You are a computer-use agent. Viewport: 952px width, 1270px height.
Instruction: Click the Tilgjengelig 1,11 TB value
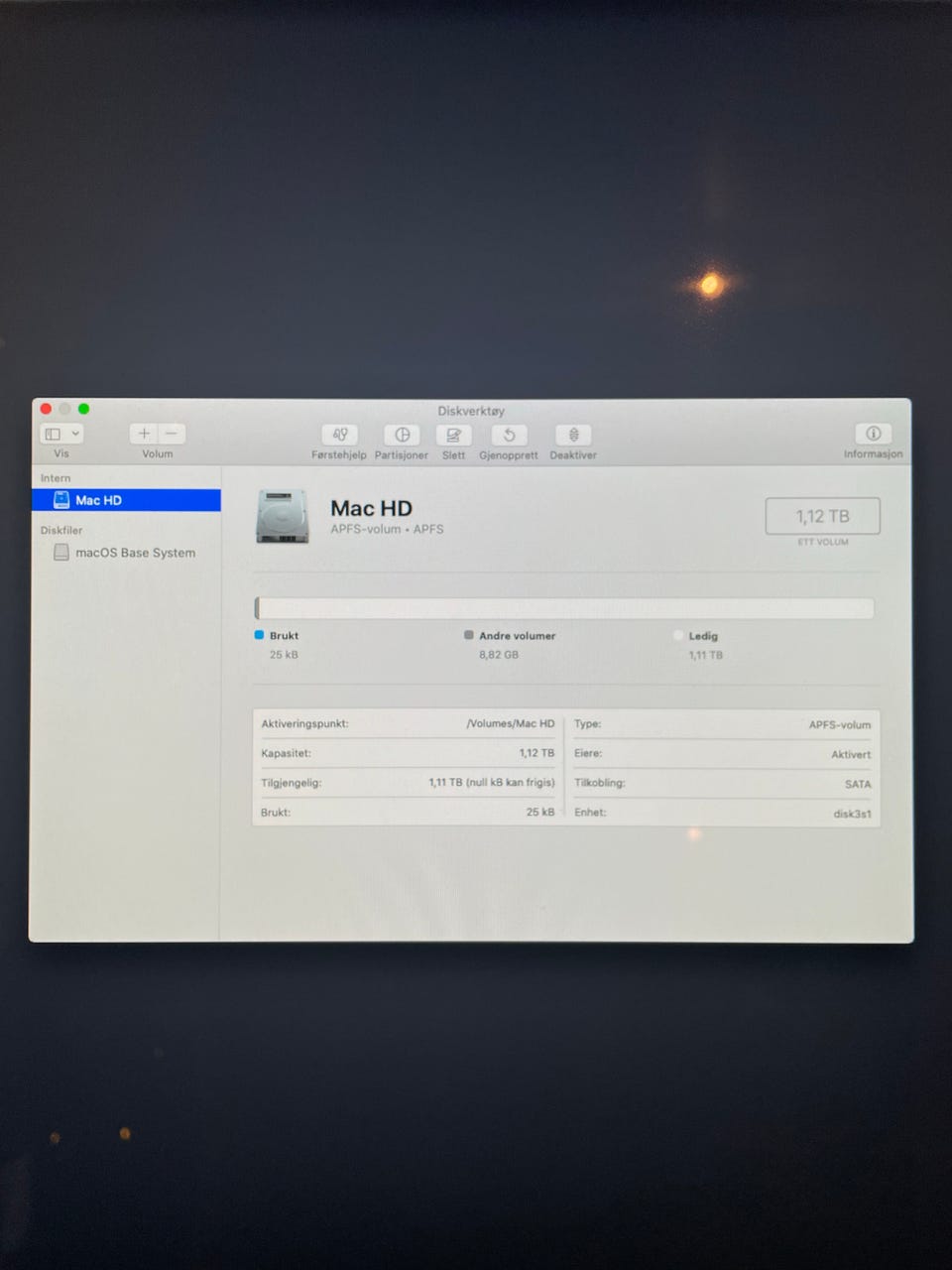tap(492, 782)
